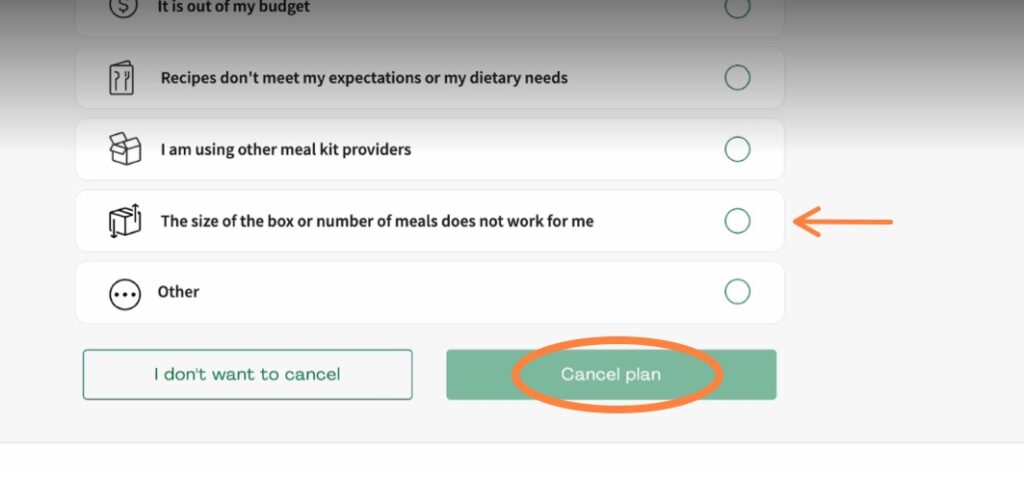Click the green 'Cancel plan' button
The width and height of the screenshot is (1024, 477).
tap(611, 374)
